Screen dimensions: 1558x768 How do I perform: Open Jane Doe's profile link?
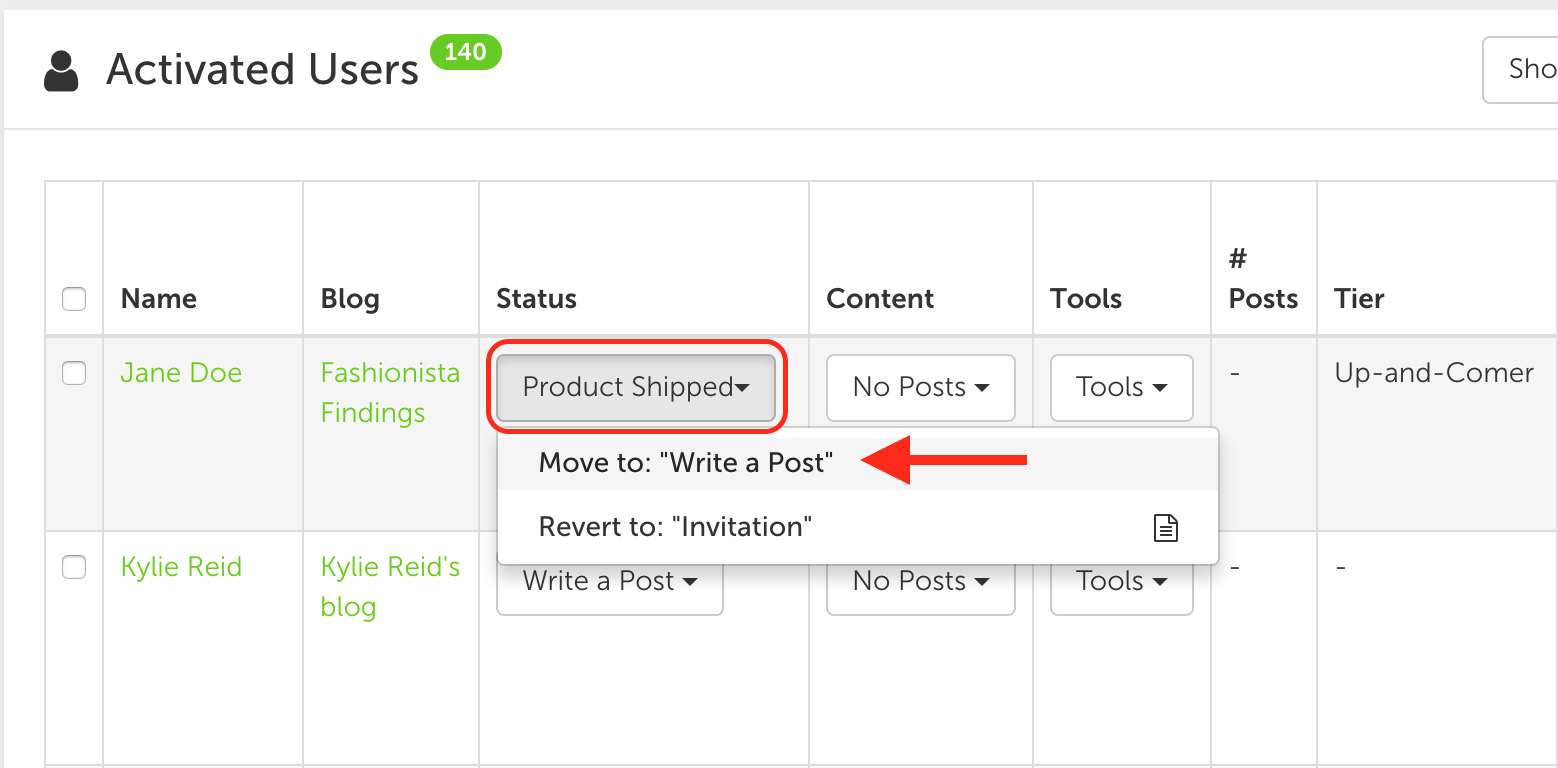tap(181, 373)
